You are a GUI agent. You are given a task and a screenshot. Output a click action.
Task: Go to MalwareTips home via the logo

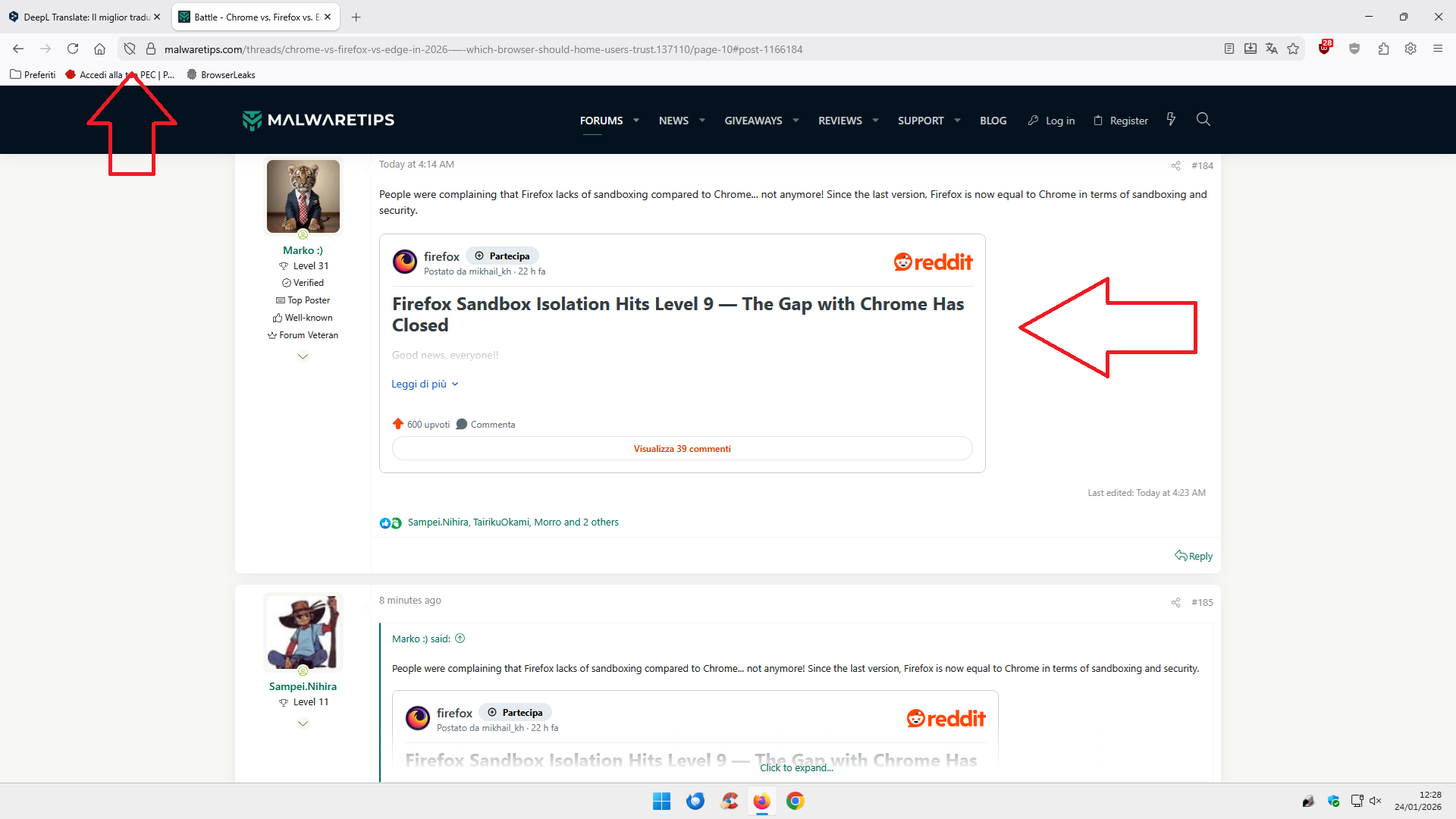(x=318, y=120)
